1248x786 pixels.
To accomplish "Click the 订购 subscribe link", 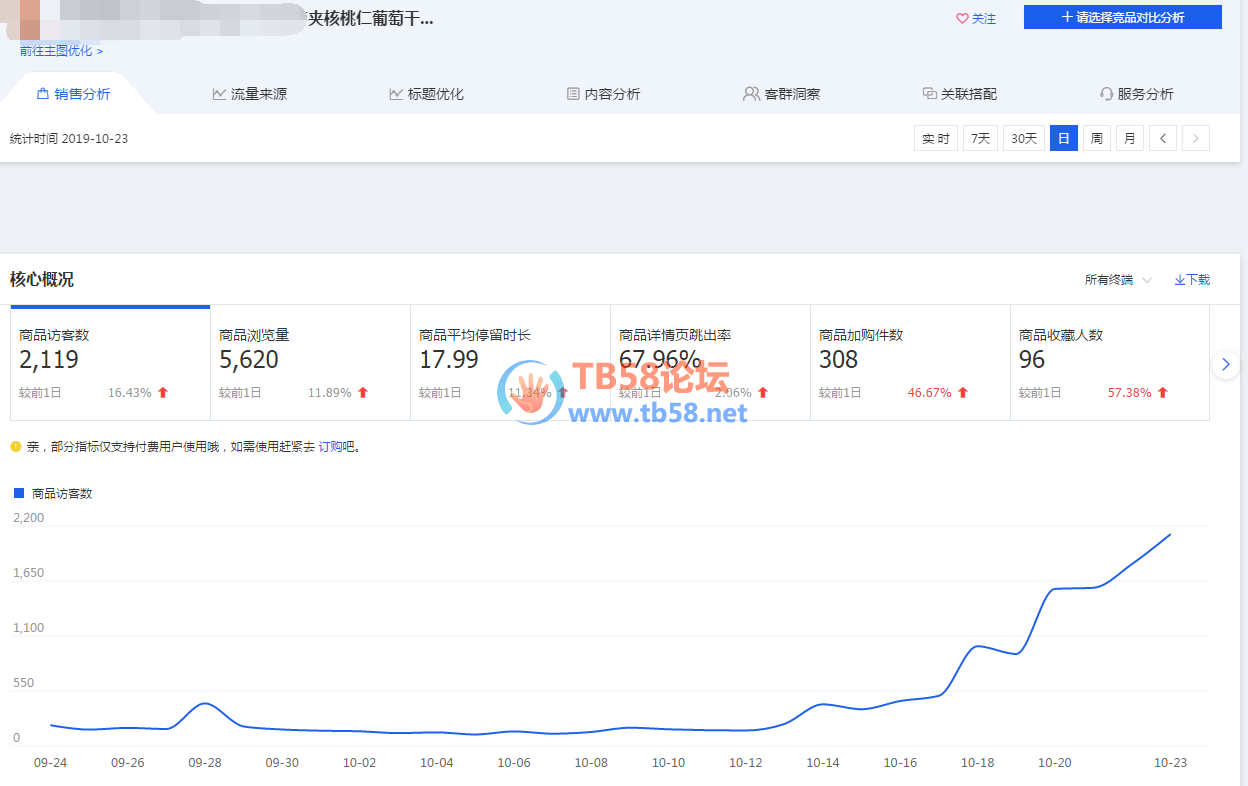I will (x=329, y=447).
